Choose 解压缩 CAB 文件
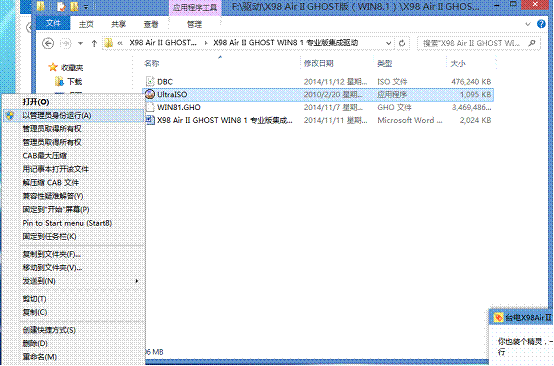Viewport: 554px width, 366px height. pos(74,182)
